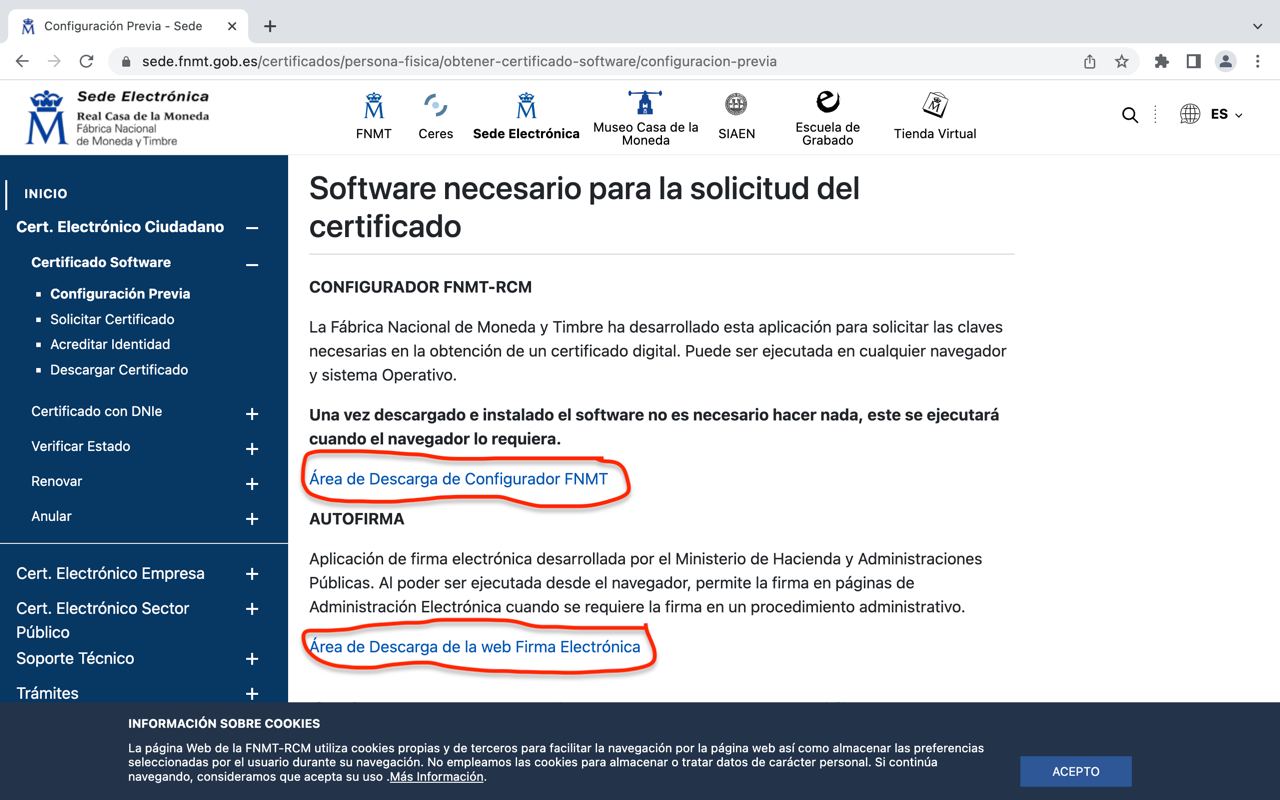Image resolution: width=1280 pixels, height=800 pixels.
Task: Click the Soporte Técnico sidebar label
Action: (75, 658)
